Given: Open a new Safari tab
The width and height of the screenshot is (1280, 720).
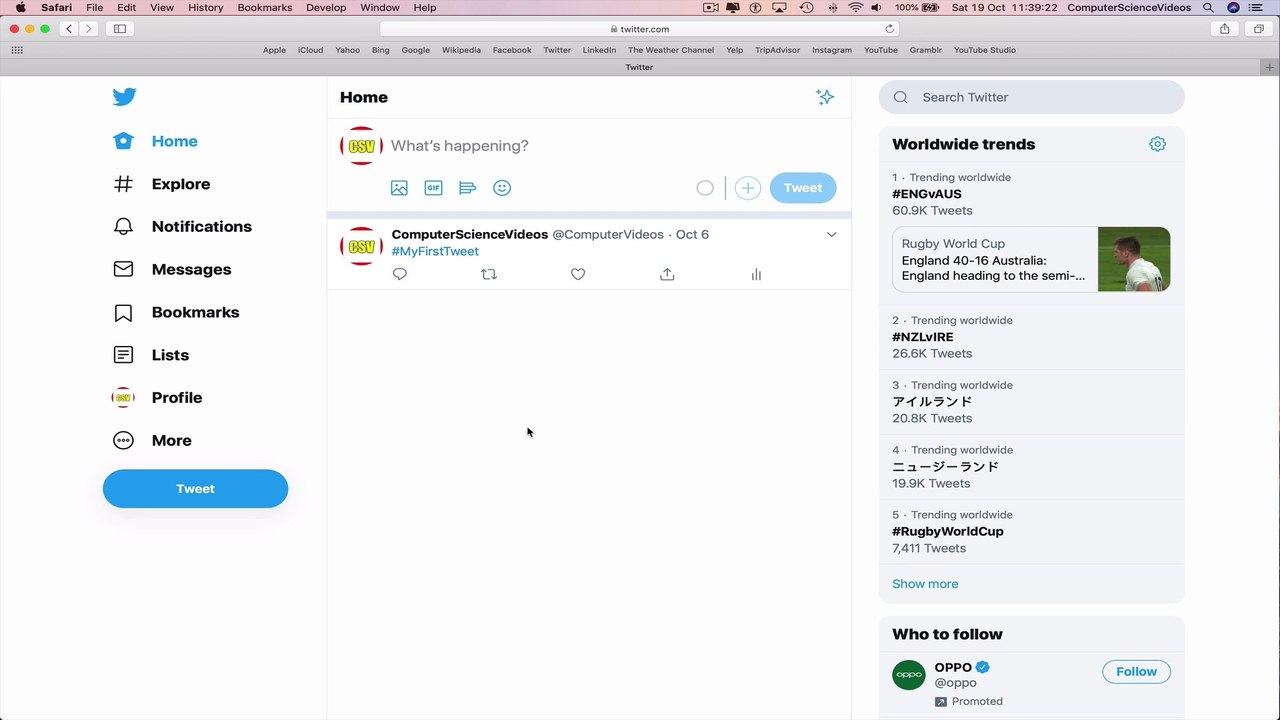Looking at the screenshot, I should click(1271, 67).
